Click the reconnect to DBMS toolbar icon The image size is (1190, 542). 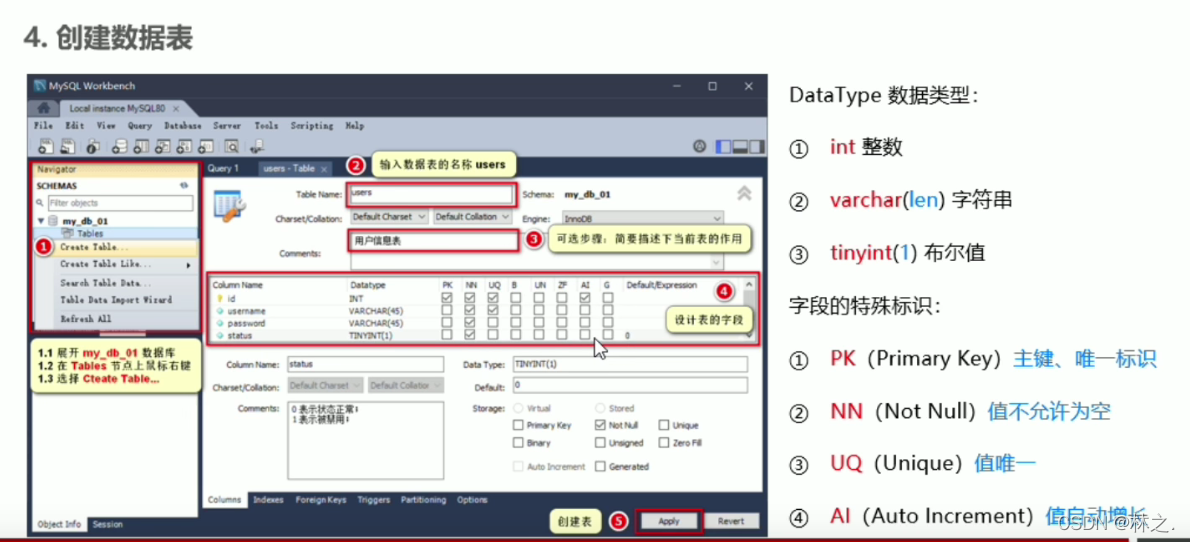(257, 147)
